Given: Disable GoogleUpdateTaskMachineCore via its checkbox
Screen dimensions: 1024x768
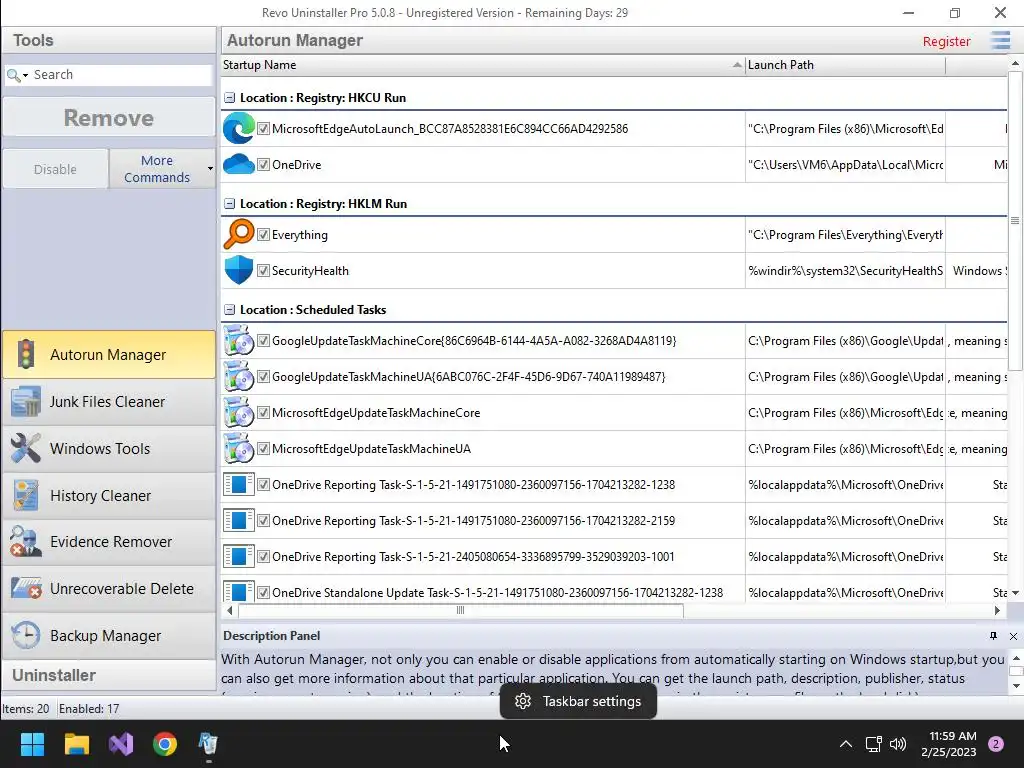Looking at the screenshot, I should point(263,340).
